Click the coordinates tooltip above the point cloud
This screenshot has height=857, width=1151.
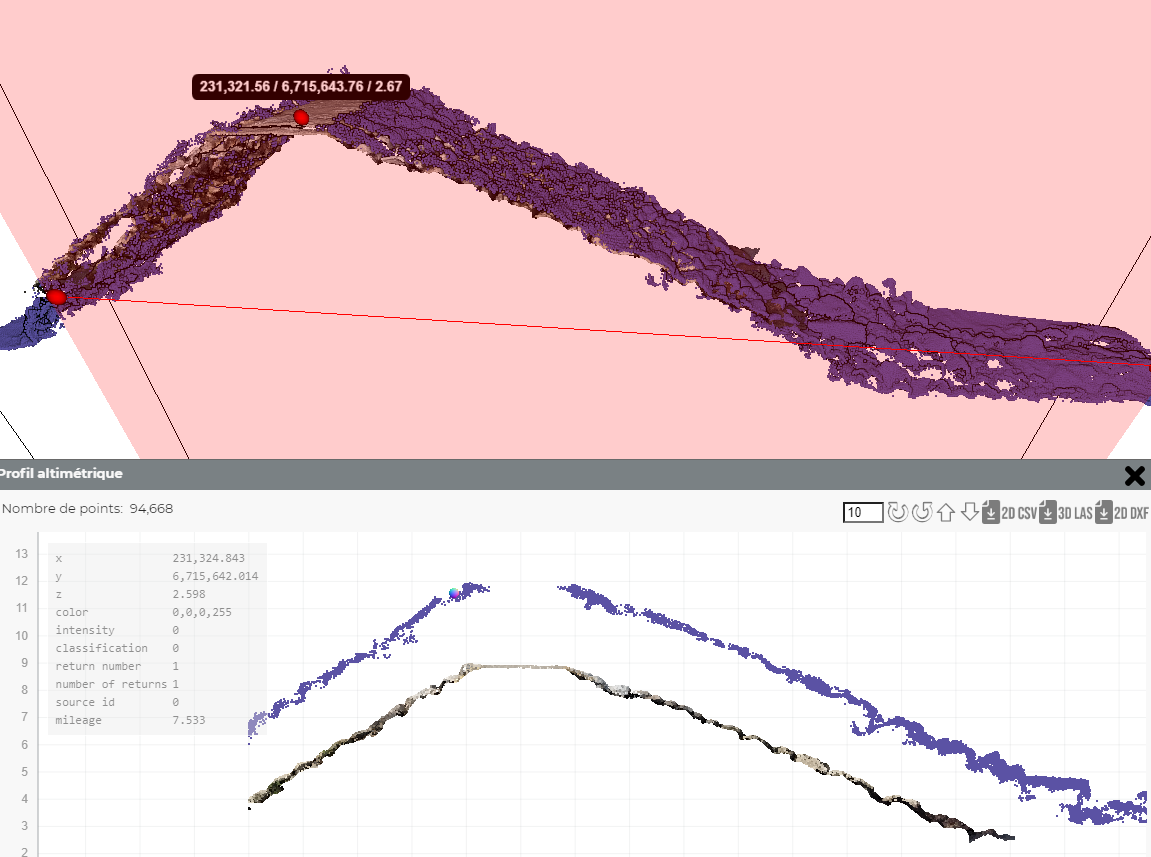coord(300,87)
